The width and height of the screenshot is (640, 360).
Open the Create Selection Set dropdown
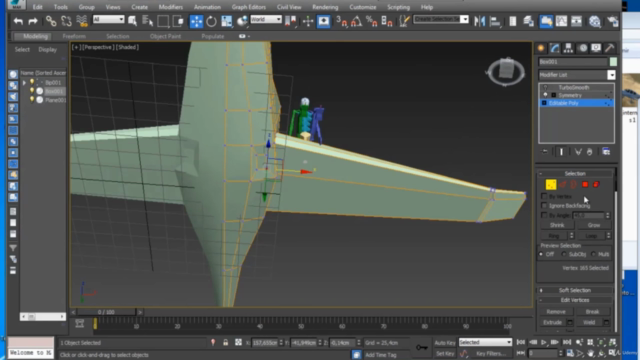tap(464, 19)
